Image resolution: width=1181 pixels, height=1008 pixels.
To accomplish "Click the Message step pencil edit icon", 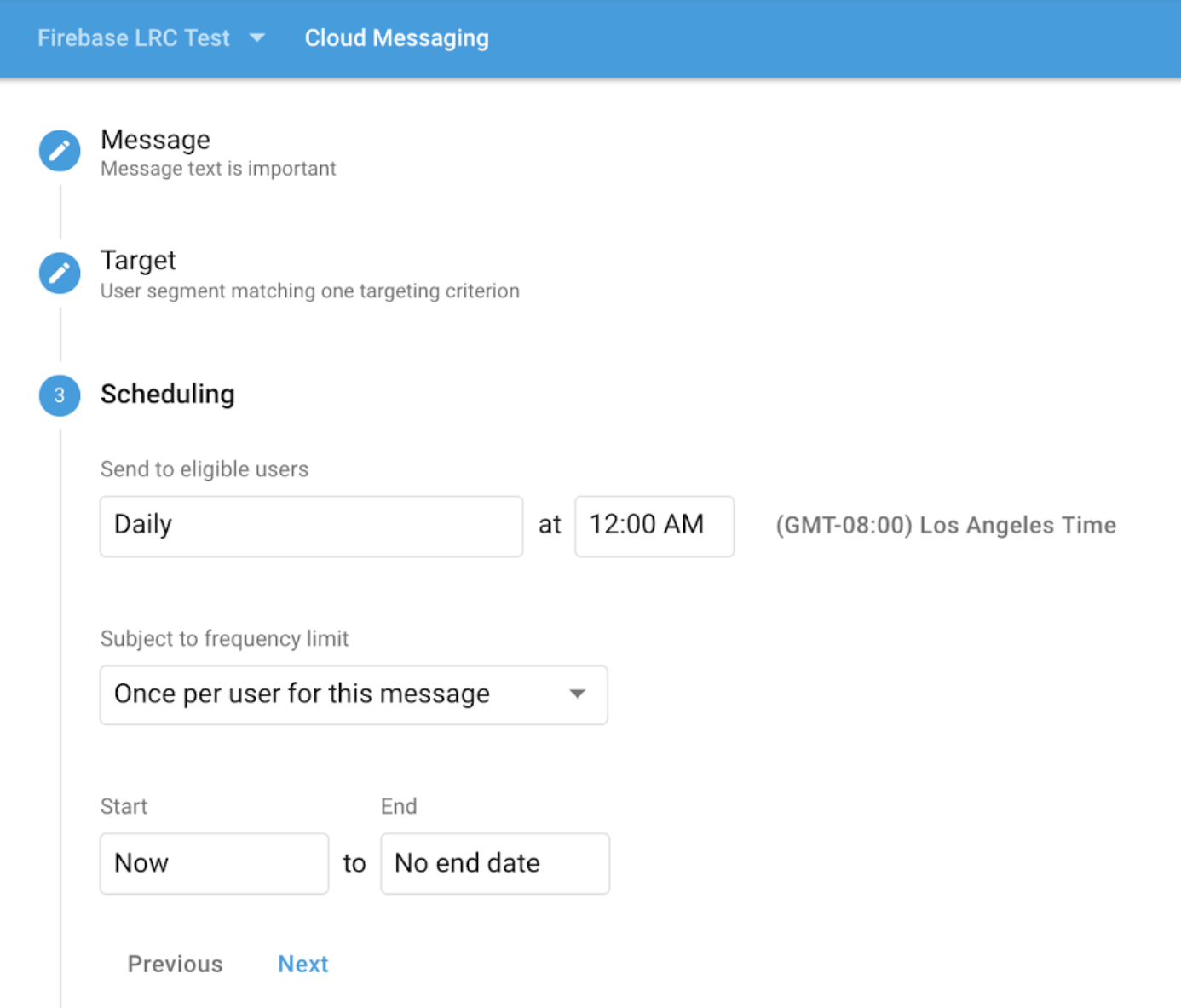I will coord(60,151).
